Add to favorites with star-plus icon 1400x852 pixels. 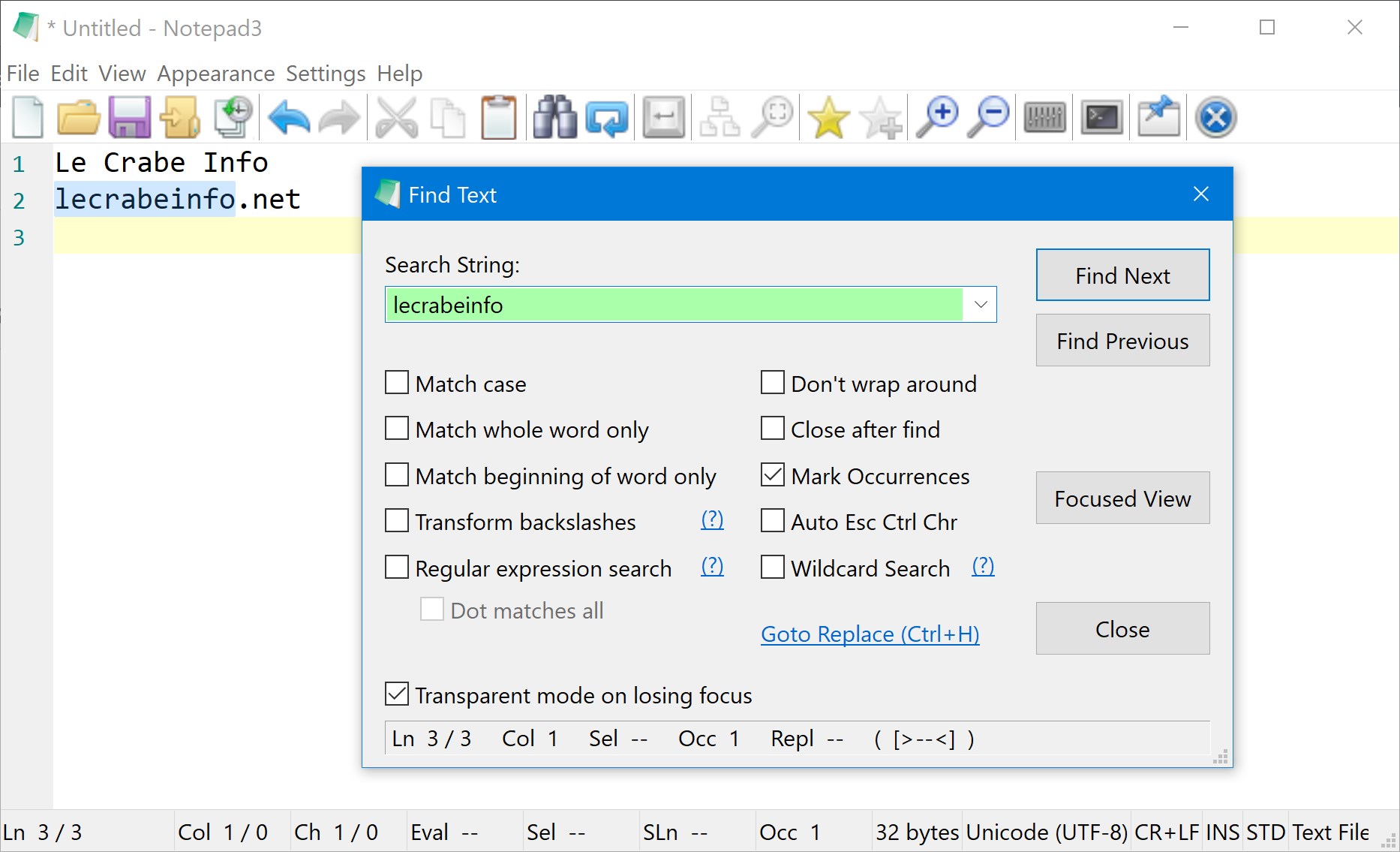click(880, 117)
